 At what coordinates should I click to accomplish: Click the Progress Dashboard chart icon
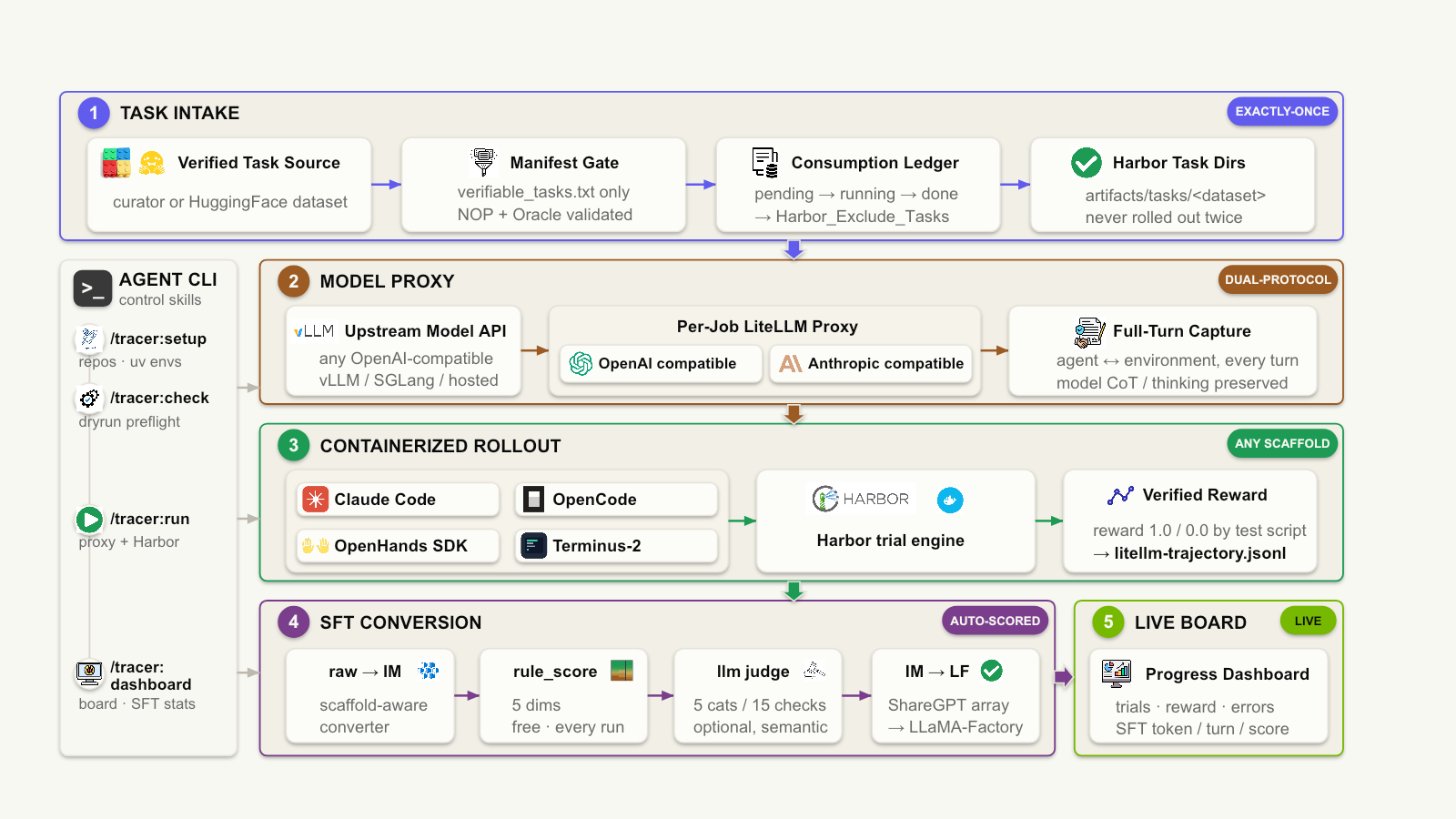(x=1117, y=674)
